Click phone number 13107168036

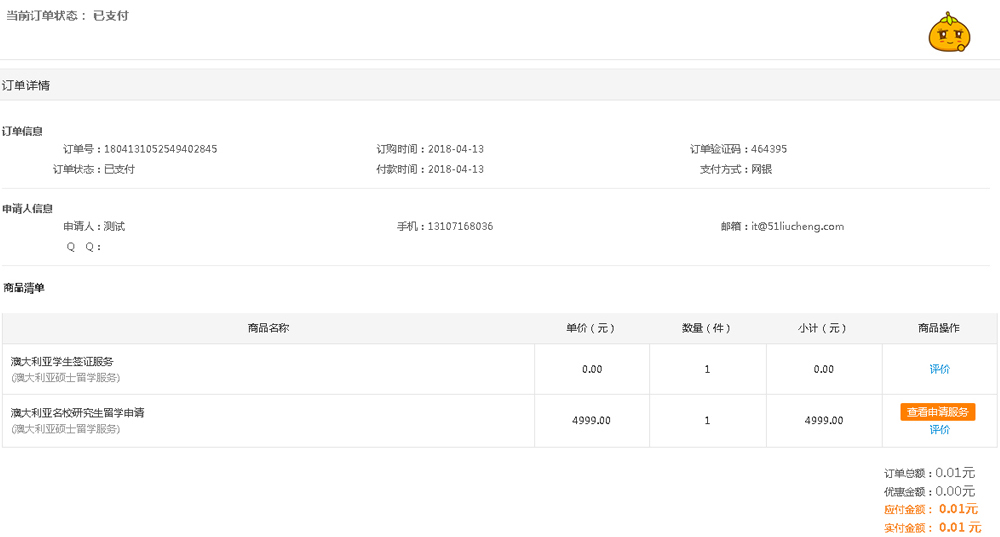pos(460,226)
